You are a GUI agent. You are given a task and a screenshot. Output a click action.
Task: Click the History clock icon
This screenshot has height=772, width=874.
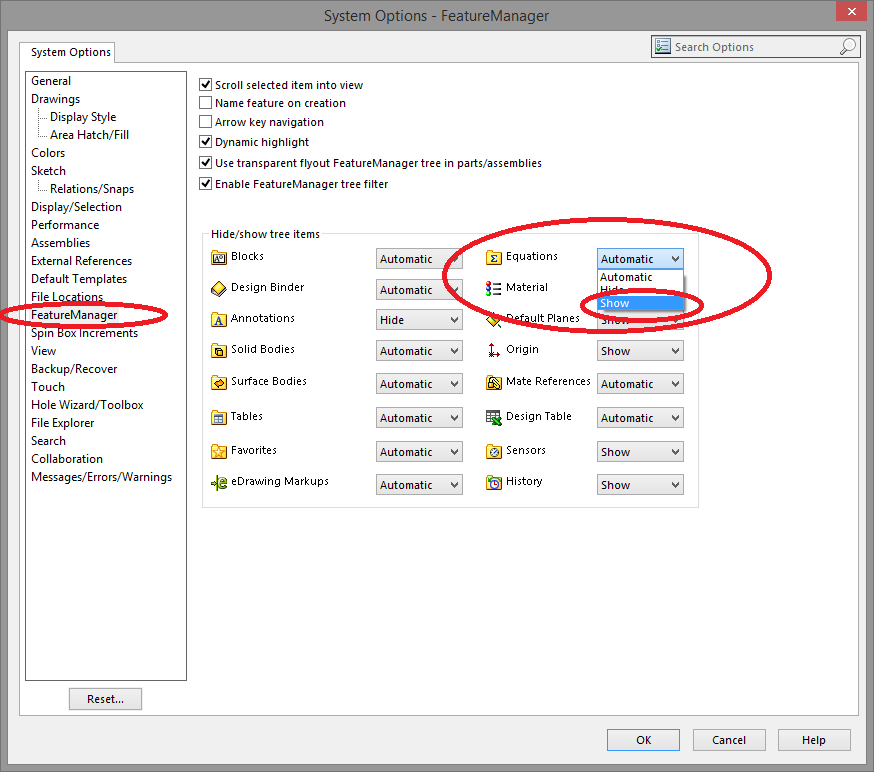(x=493, y=483)
